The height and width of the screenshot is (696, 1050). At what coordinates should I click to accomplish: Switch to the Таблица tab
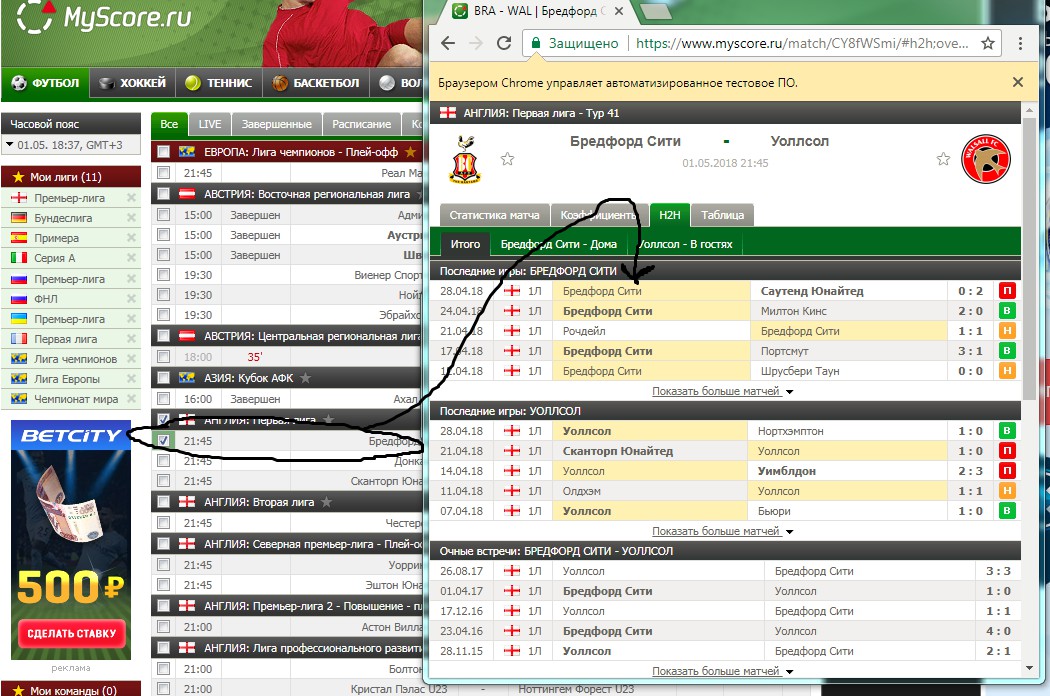click(723, 215)
